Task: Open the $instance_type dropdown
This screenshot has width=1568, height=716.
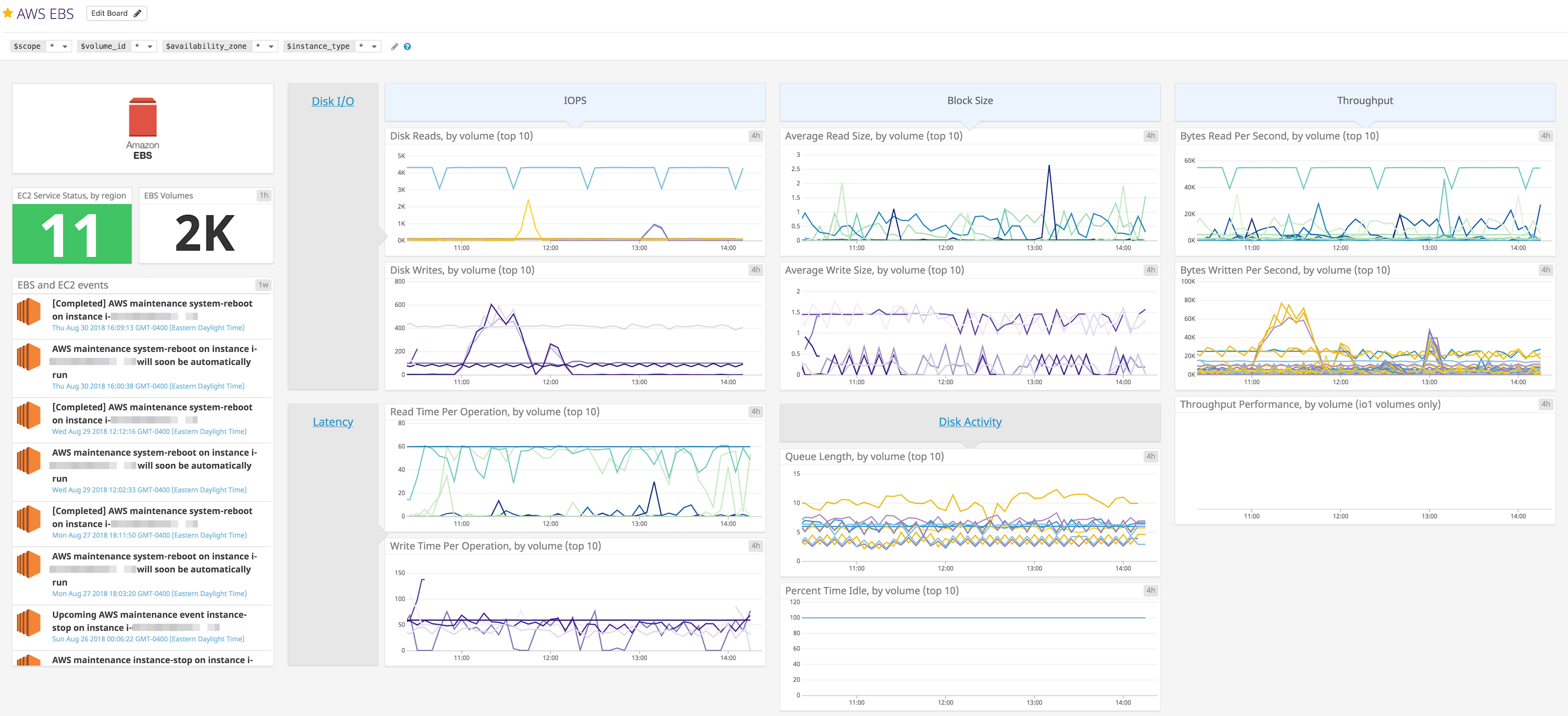Action: point(369,46)
